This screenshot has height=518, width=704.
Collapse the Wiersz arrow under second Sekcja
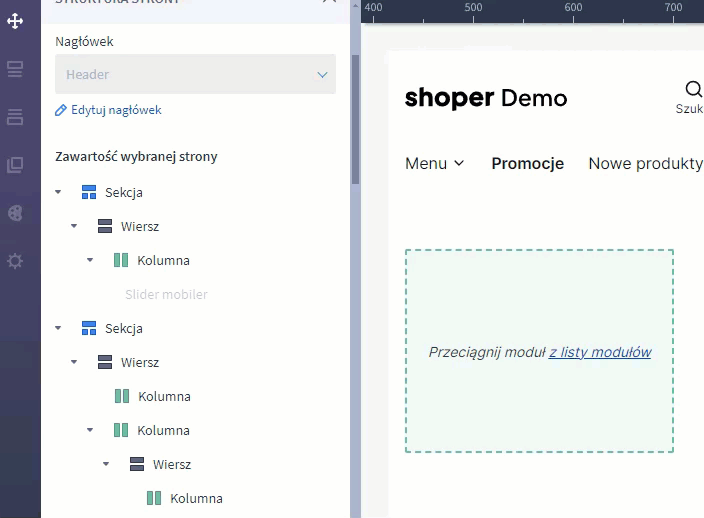point(74,362)
